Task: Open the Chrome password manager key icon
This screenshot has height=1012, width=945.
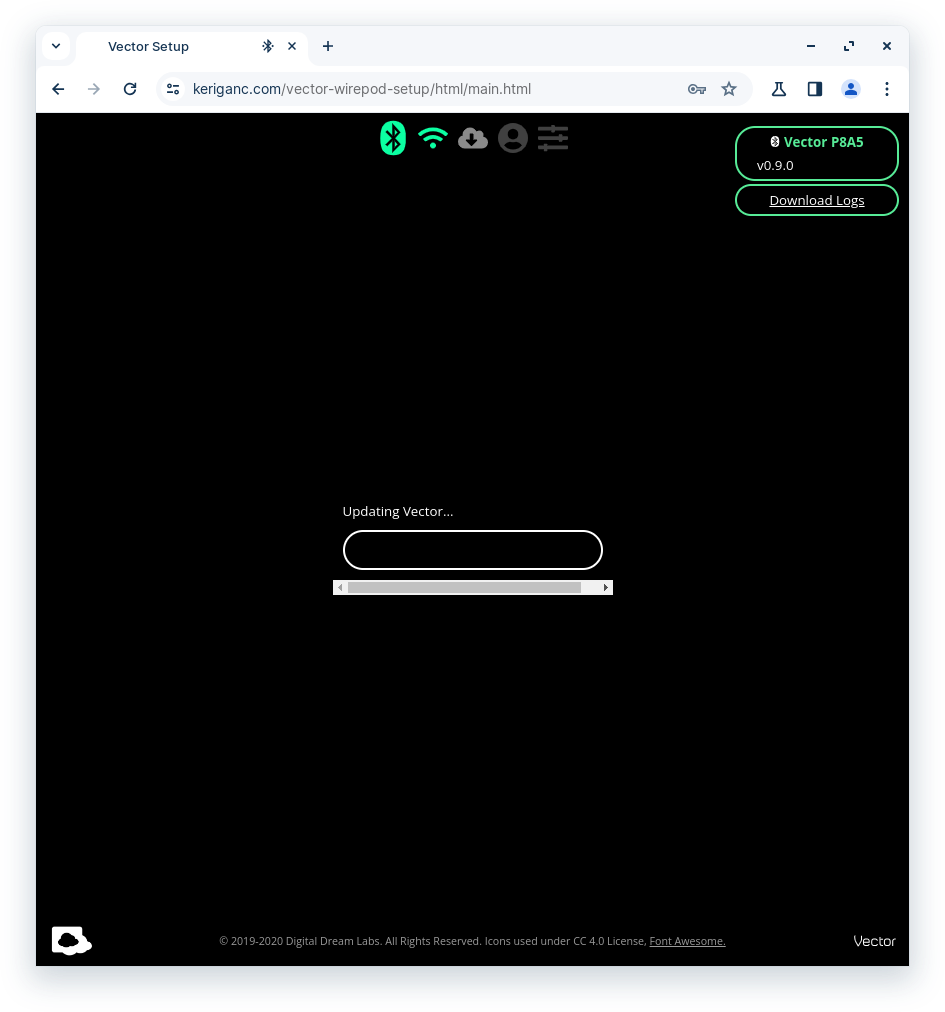Action: (696, 89)
